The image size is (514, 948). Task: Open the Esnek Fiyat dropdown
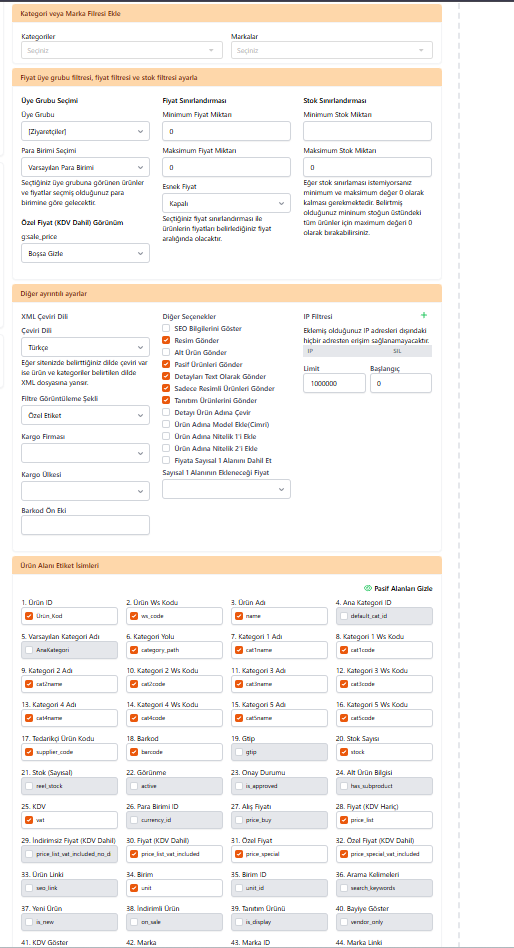[226, 203]
